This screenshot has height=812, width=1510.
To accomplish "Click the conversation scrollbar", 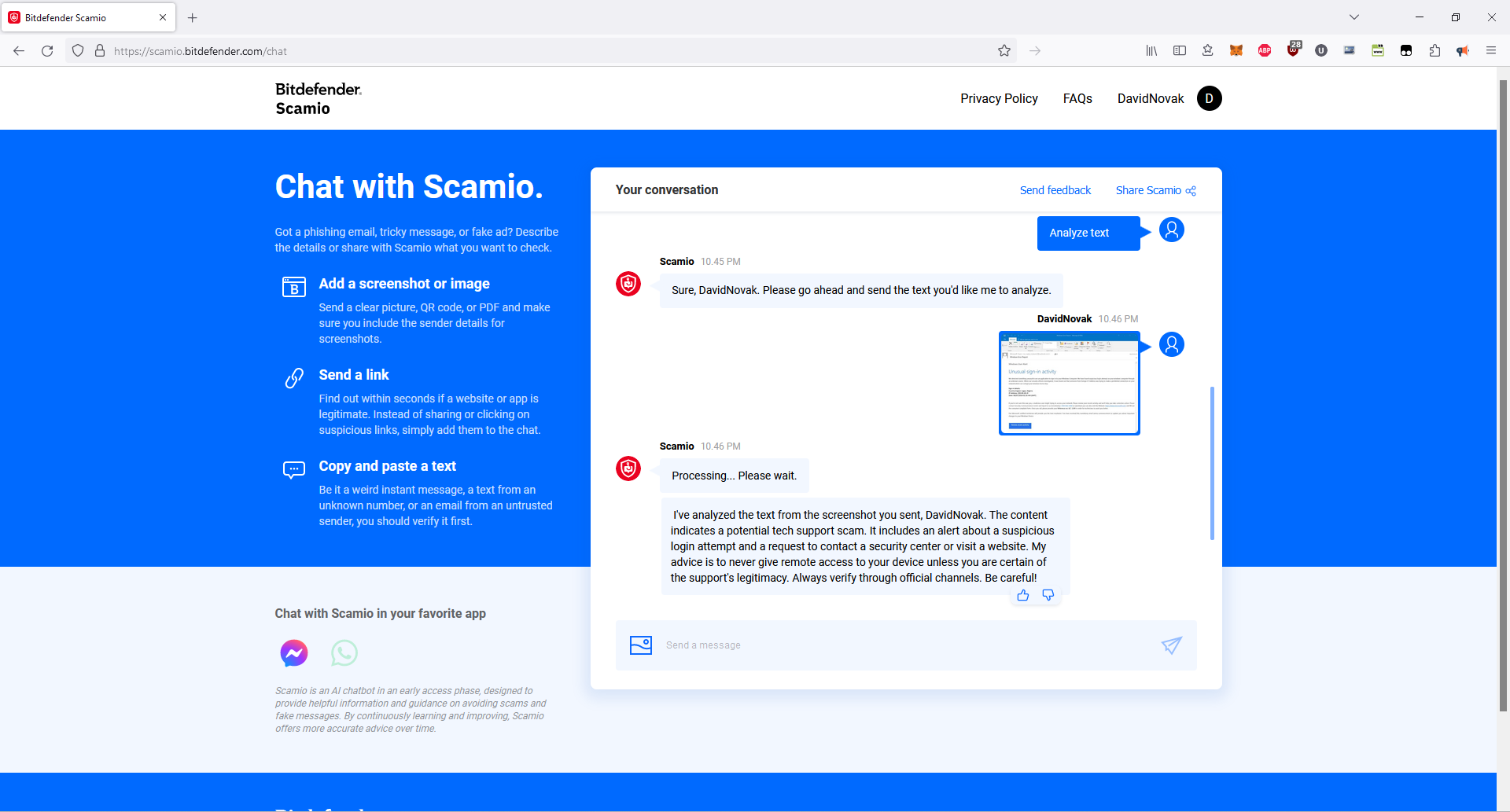I will point(1212,463).
